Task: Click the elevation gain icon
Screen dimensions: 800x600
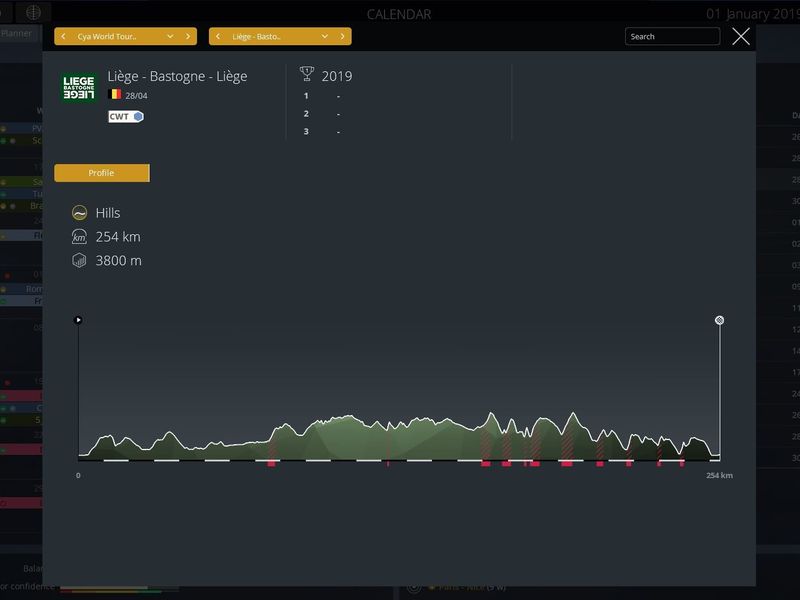Action: tap(79, 261)
